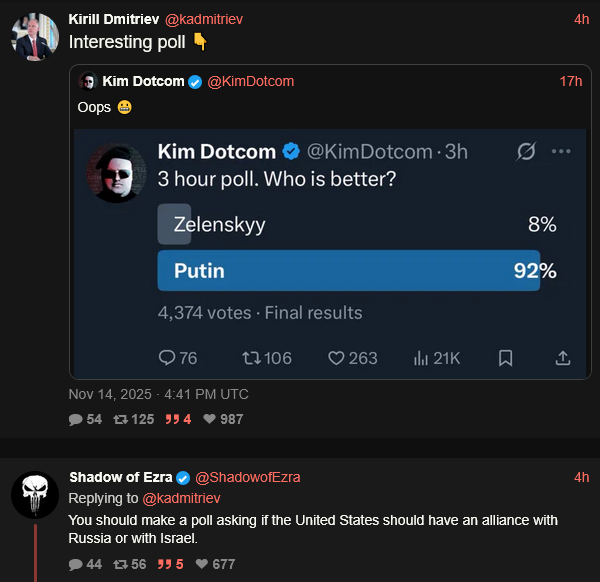Click heart icon with 263 in embedded tweet

tap(336, 358)
